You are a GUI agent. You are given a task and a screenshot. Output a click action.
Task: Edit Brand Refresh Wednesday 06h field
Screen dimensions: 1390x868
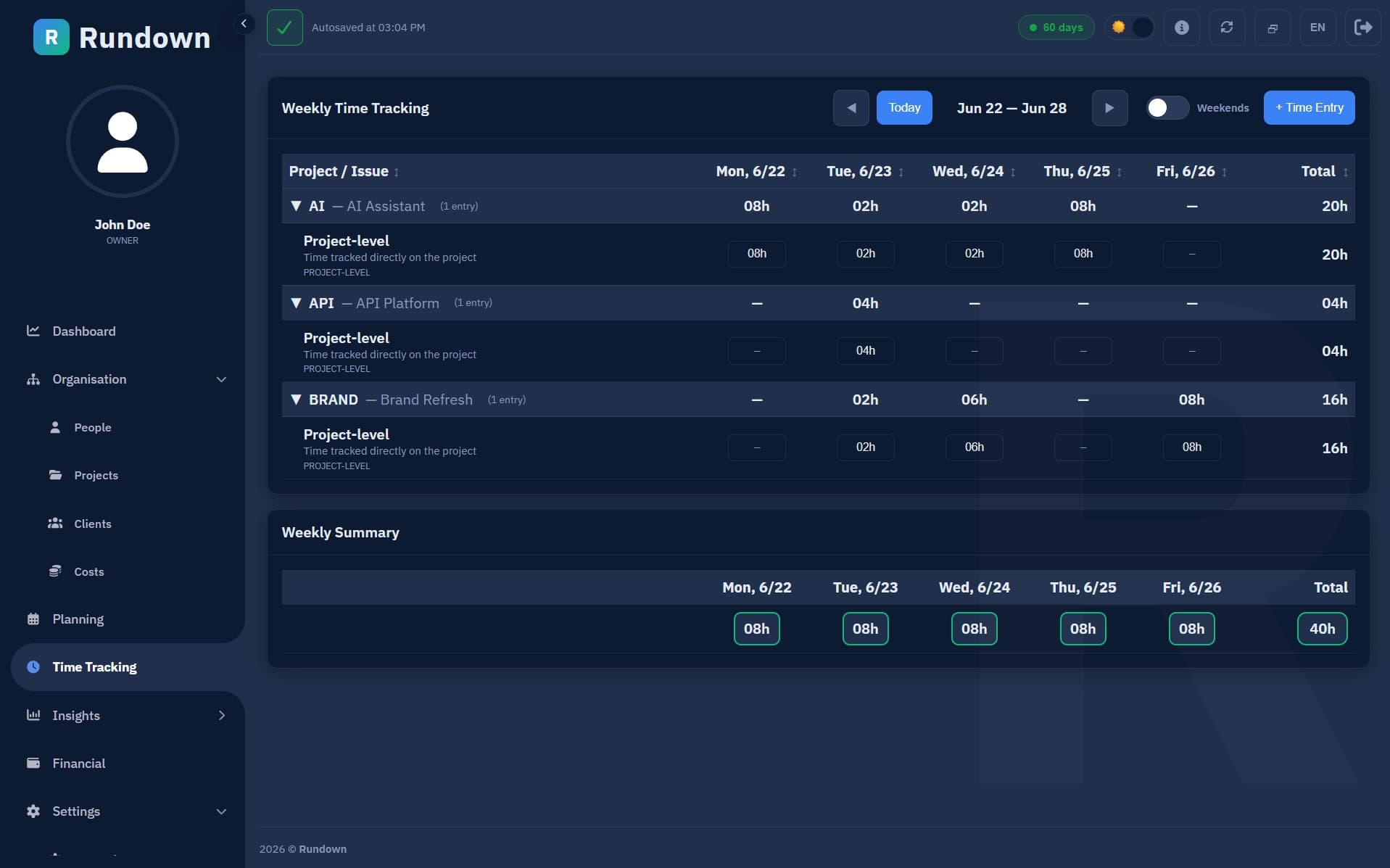pos(974,447)
